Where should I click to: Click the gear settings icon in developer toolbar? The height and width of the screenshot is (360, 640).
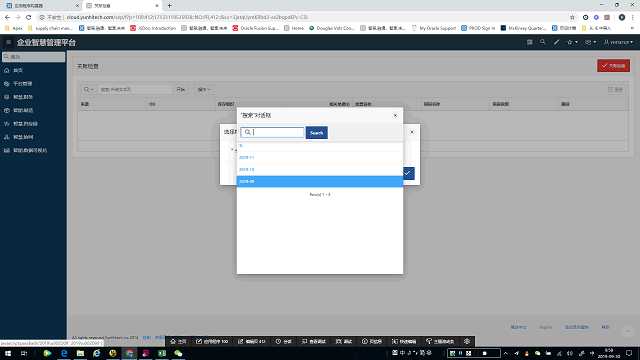467,341
